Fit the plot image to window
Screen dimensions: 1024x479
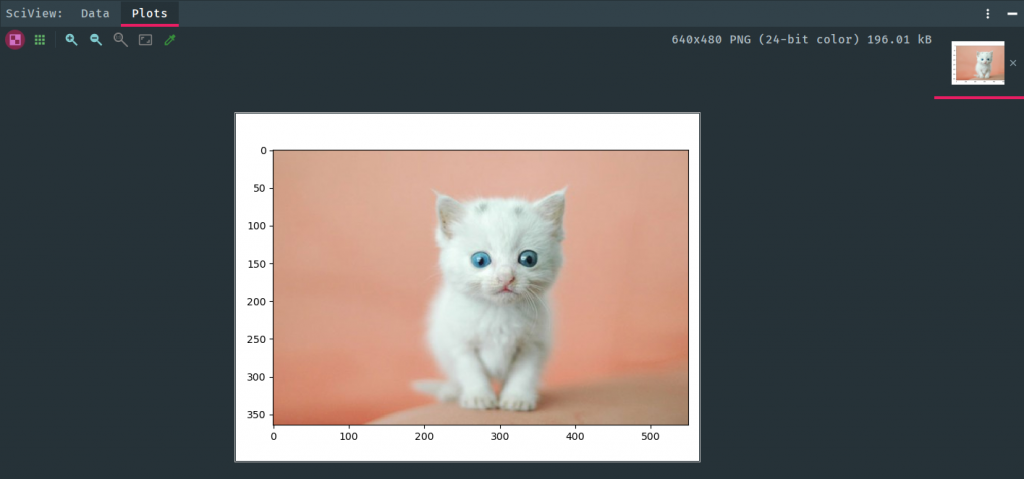[x=145, y=40]
